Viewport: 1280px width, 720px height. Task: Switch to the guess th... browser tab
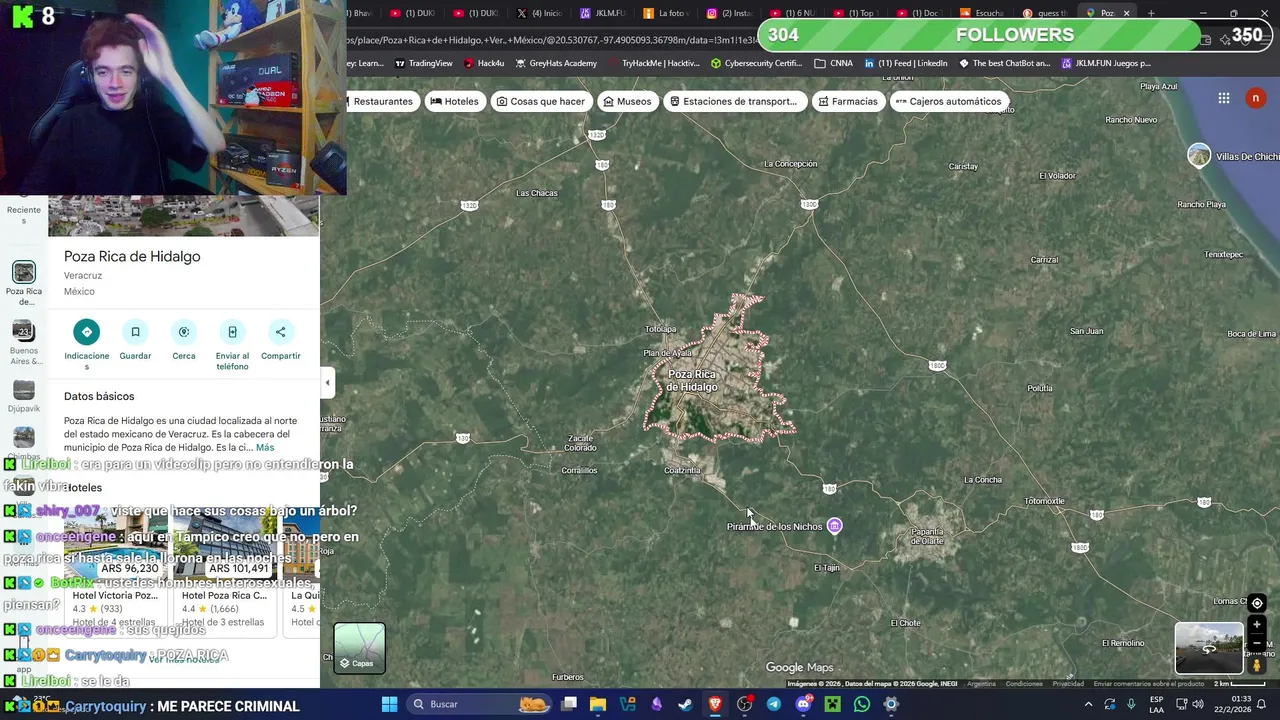pyautogui.click(x=1046, y=13)
